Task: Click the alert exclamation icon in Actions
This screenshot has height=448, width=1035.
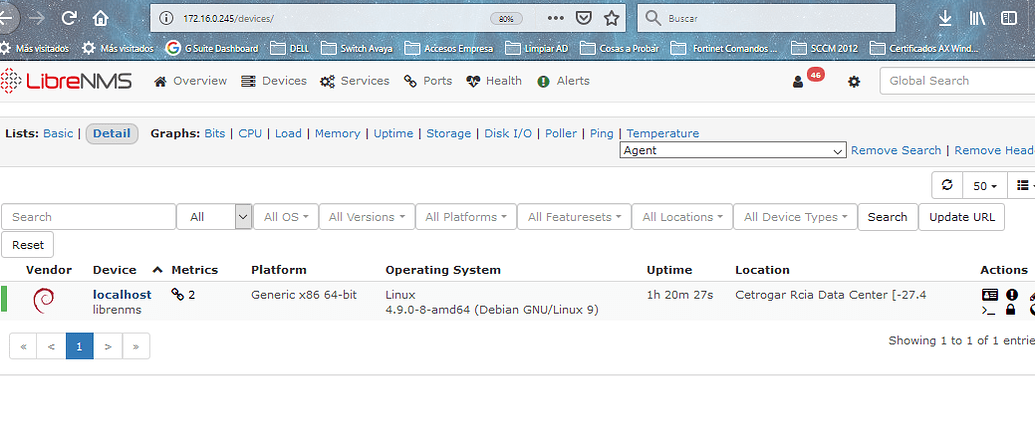Action: point(1011,295)
